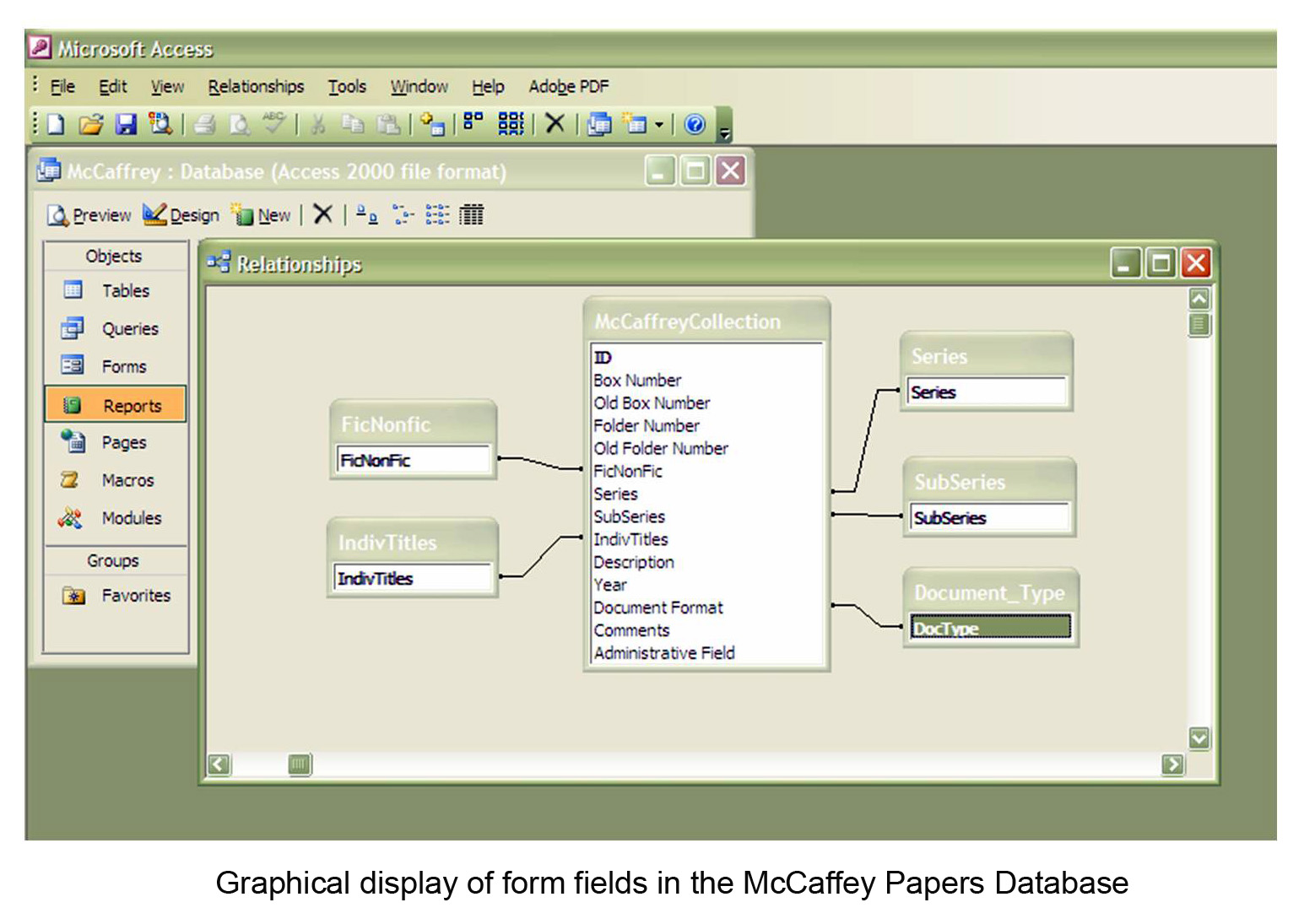Click the Objects header bar
This screenshot has width=1304, height=924.
[x=115, y=256]
